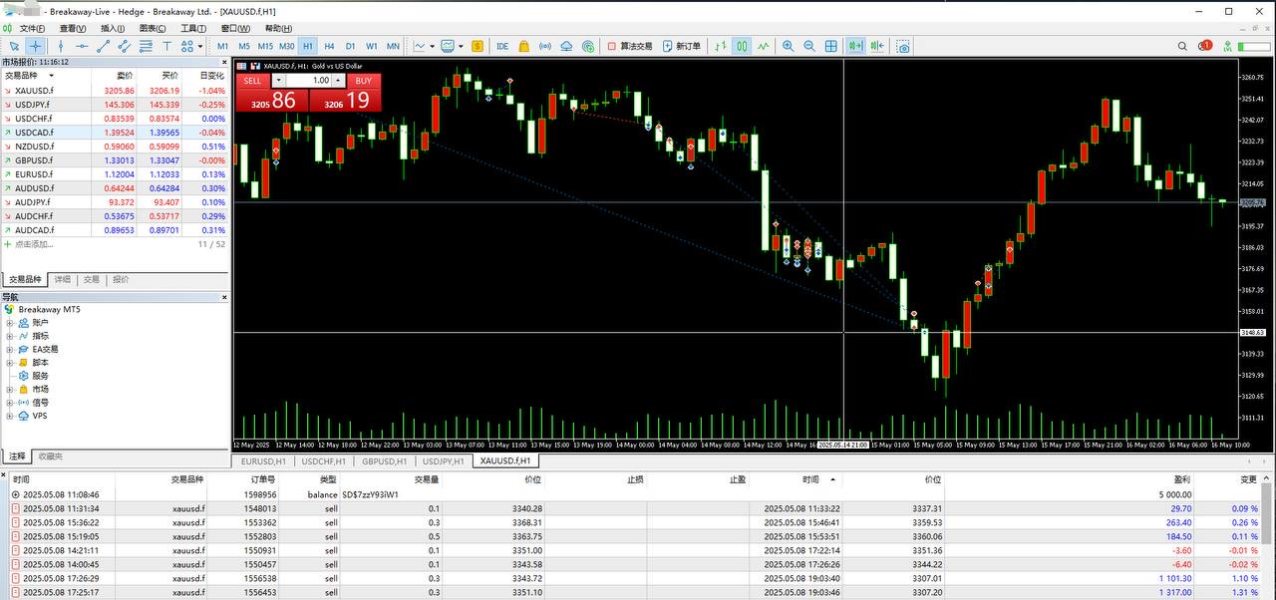Select the trendline drawing tool
1276x600 pixels.
click(x=103, y=46)
